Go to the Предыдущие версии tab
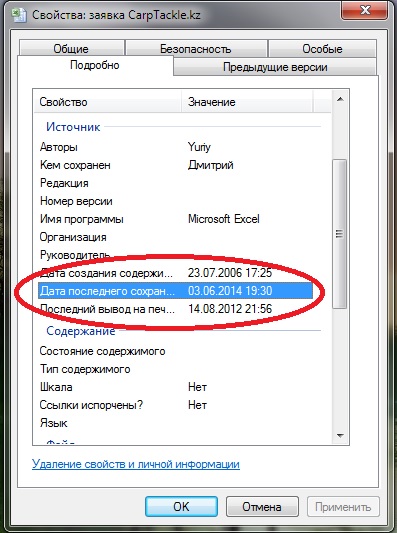Viewport: 397px width, 533px height. [x=275, y=67]
